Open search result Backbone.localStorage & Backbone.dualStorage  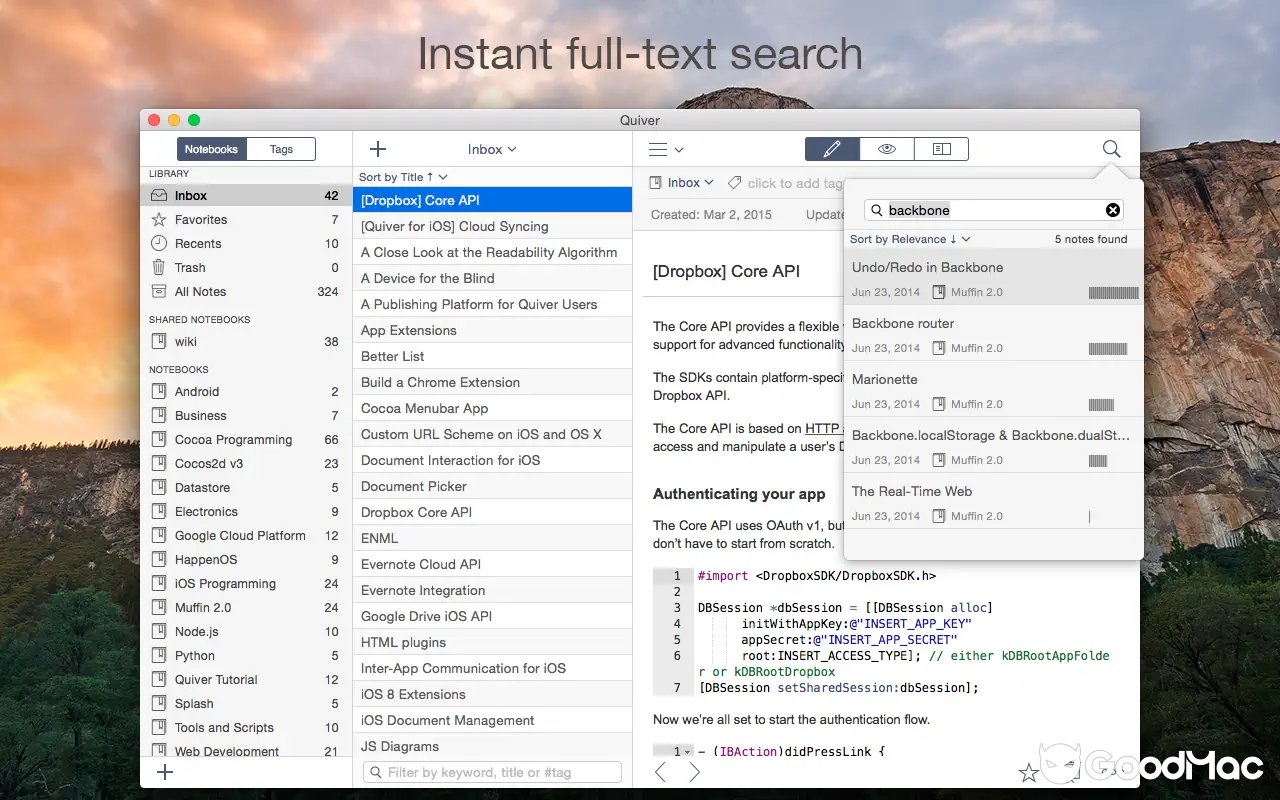pos(994,446)
